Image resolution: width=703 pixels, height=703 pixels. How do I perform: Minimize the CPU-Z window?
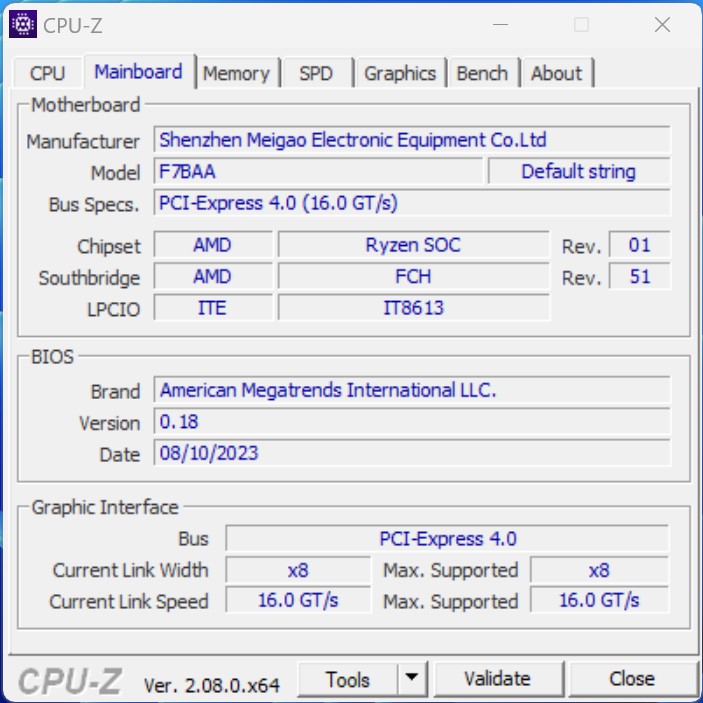pyautogui.click(x=500, y=25)
